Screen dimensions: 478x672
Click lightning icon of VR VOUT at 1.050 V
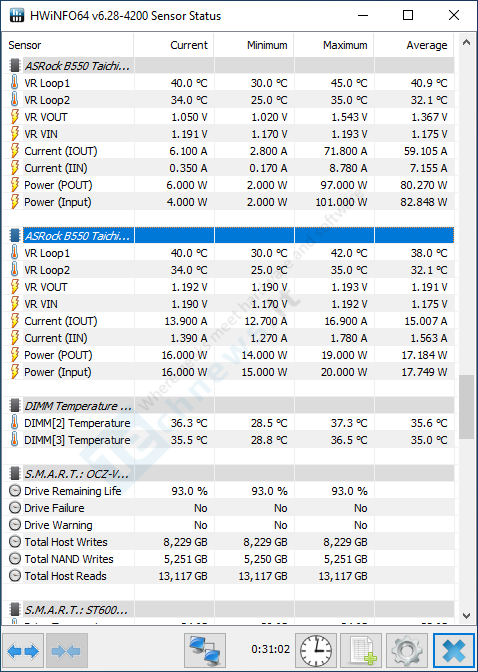(15, 117)
